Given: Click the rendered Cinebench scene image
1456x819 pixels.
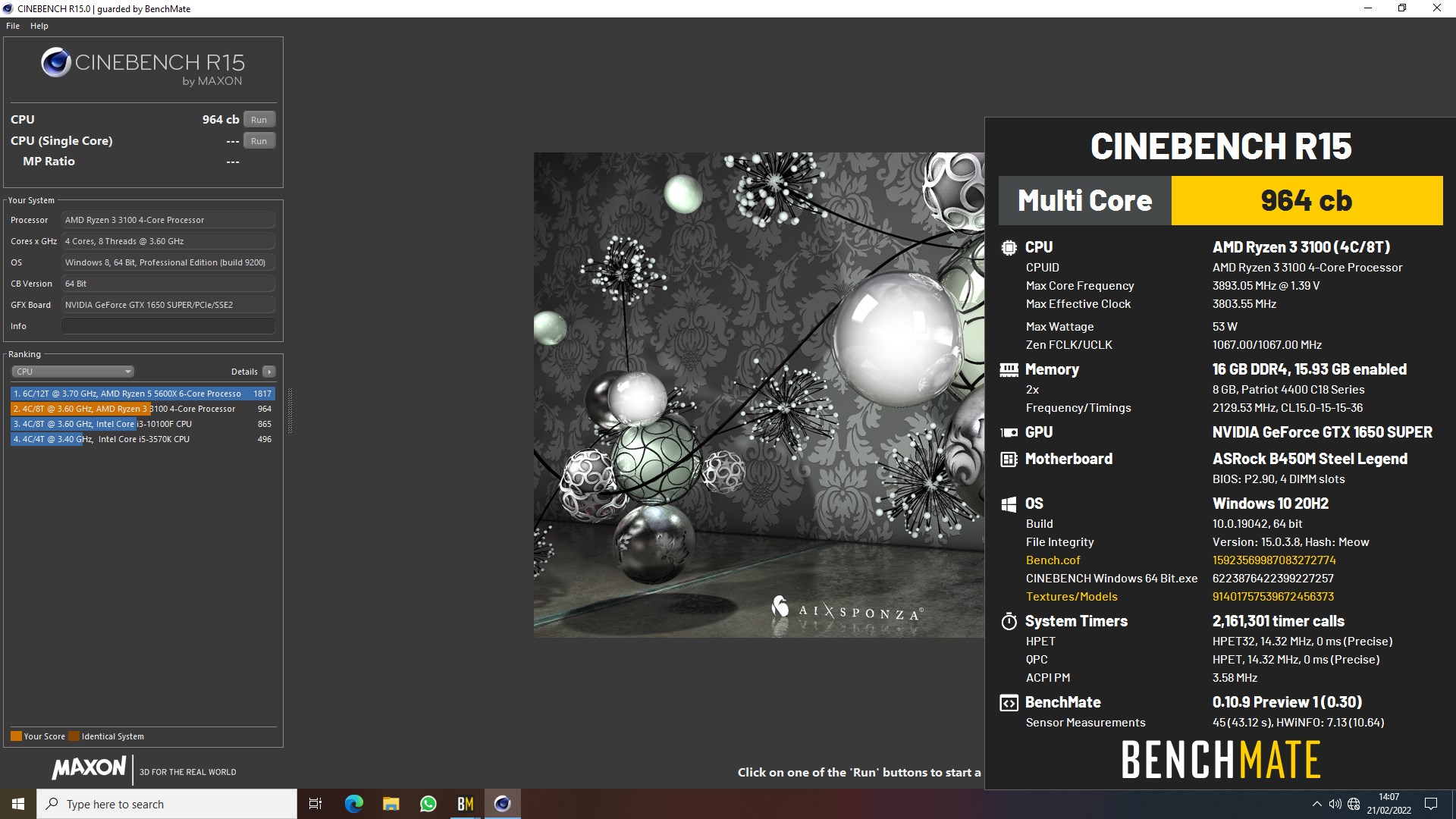Looking at the screenshot, I should tap(758, 394).
